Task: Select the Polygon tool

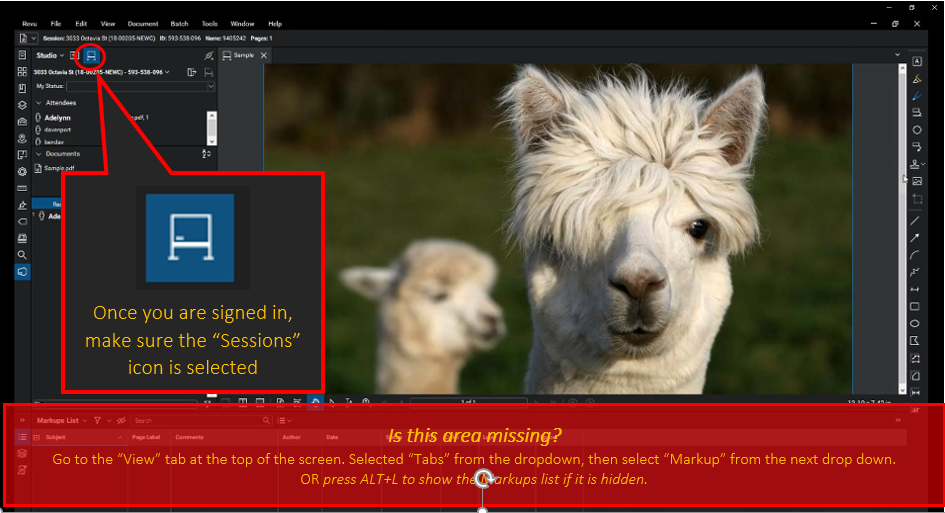Action: pyautogui.click(x=915, y=341)
